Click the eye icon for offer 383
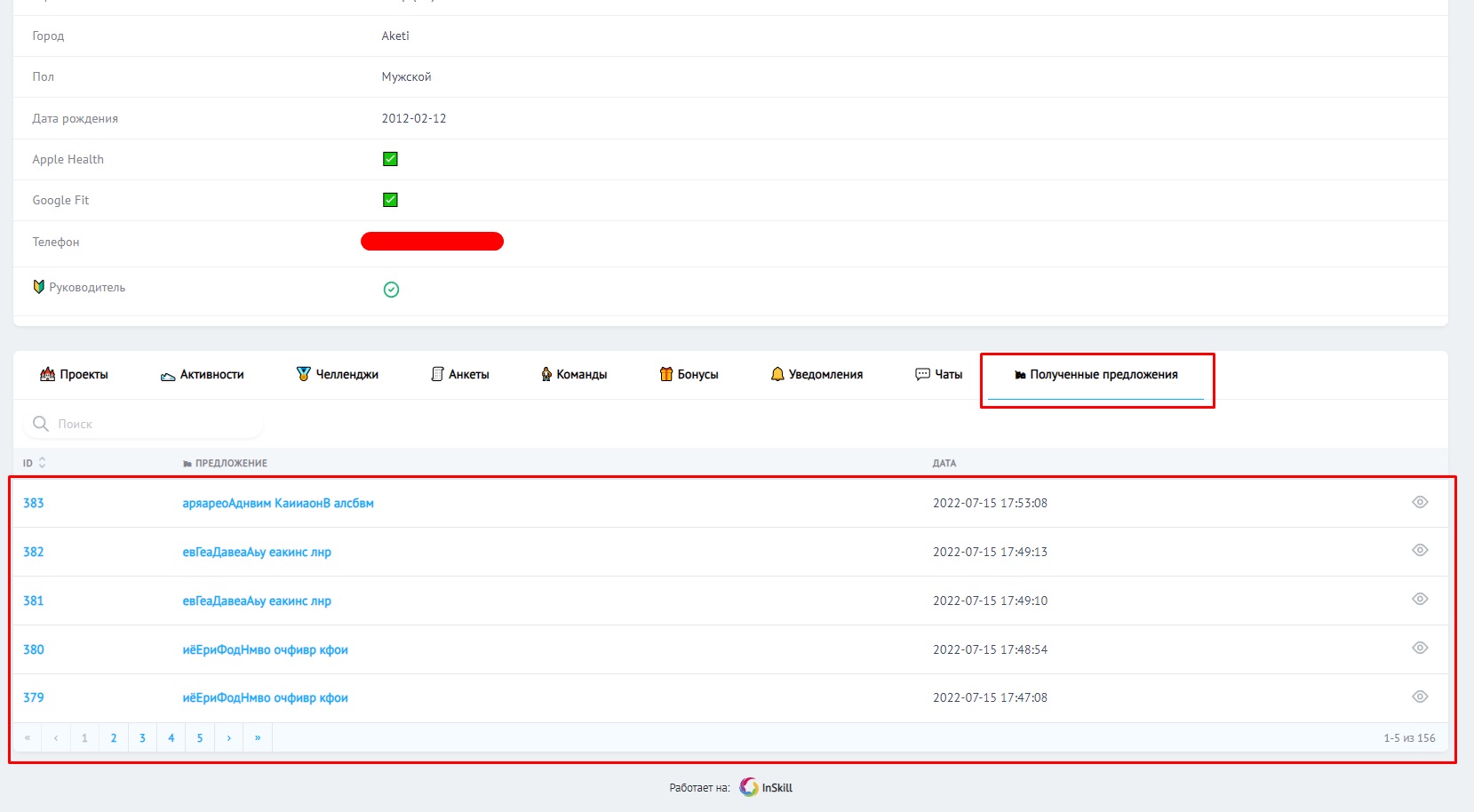This screenshot has height=812, width=1474. click(x=1420, y=502)
